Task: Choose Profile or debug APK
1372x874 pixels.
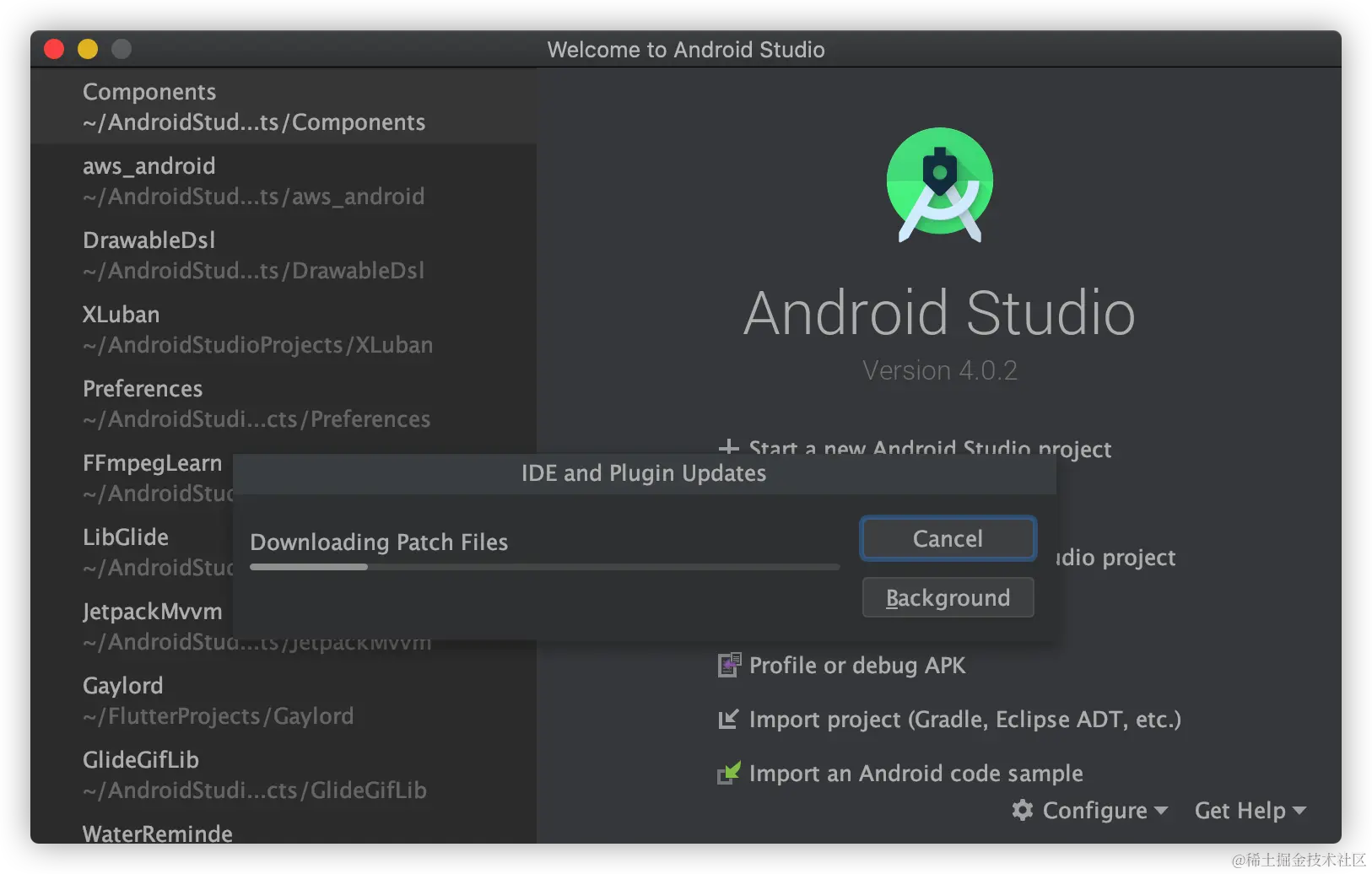Action: 857,665
